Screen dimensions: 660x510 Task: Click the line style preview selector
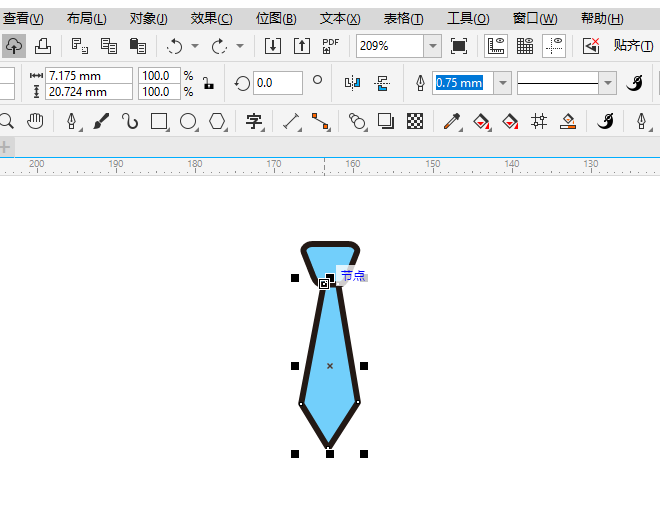click(558, 83)
